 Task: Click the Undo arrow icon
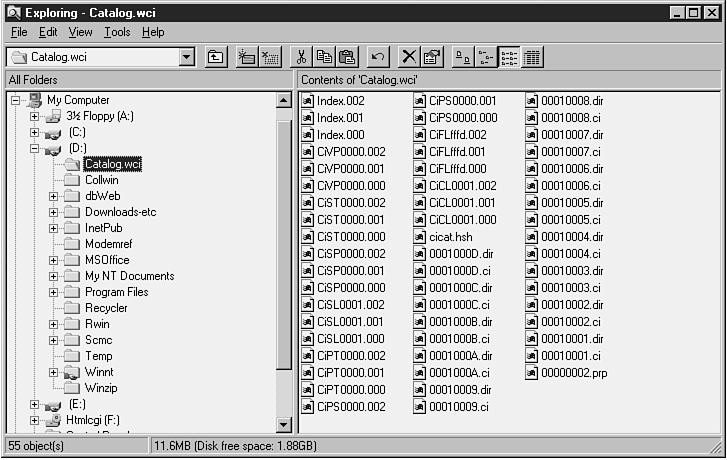pos(377,57)
